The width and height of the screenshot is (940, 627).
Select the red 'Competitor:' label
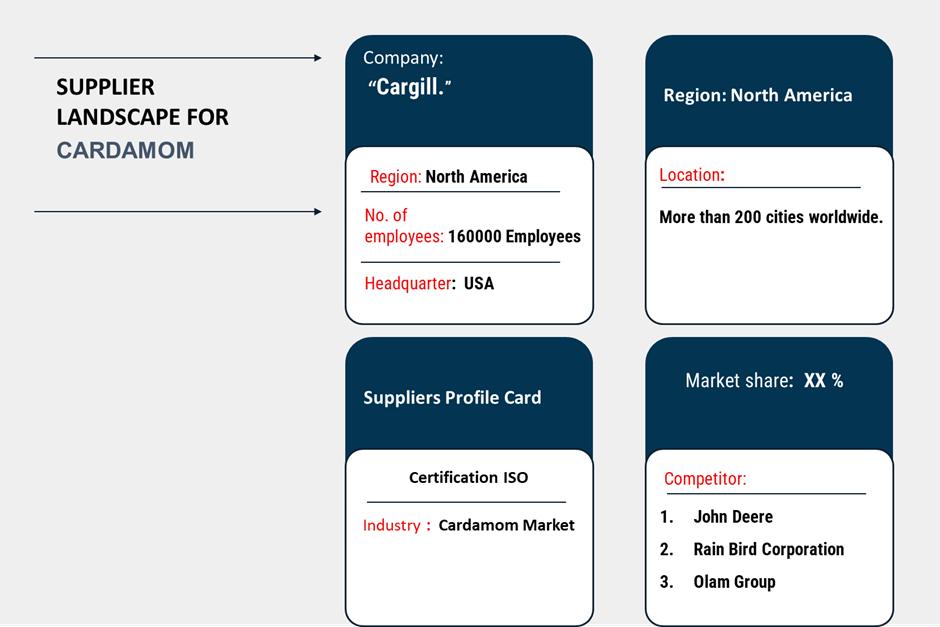[x=705, y=479]
